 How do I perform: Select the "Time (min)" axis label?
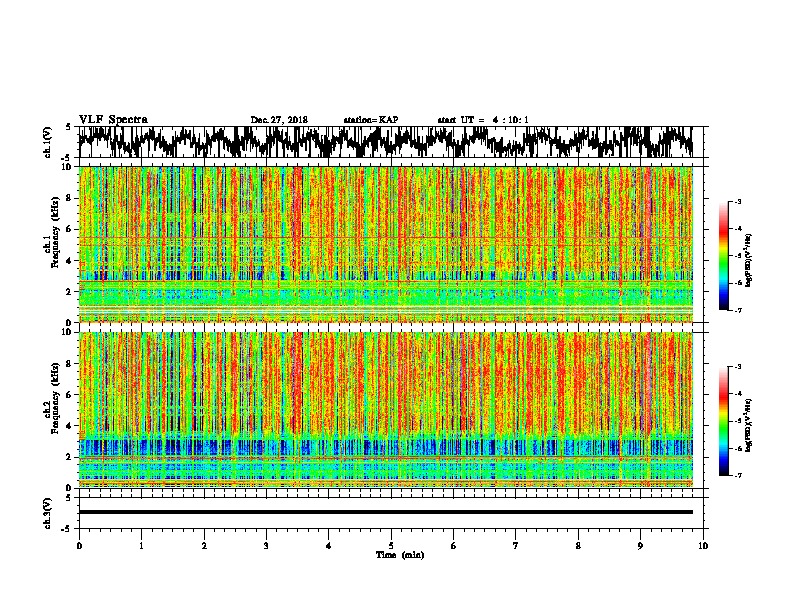[x=400, y=555]
